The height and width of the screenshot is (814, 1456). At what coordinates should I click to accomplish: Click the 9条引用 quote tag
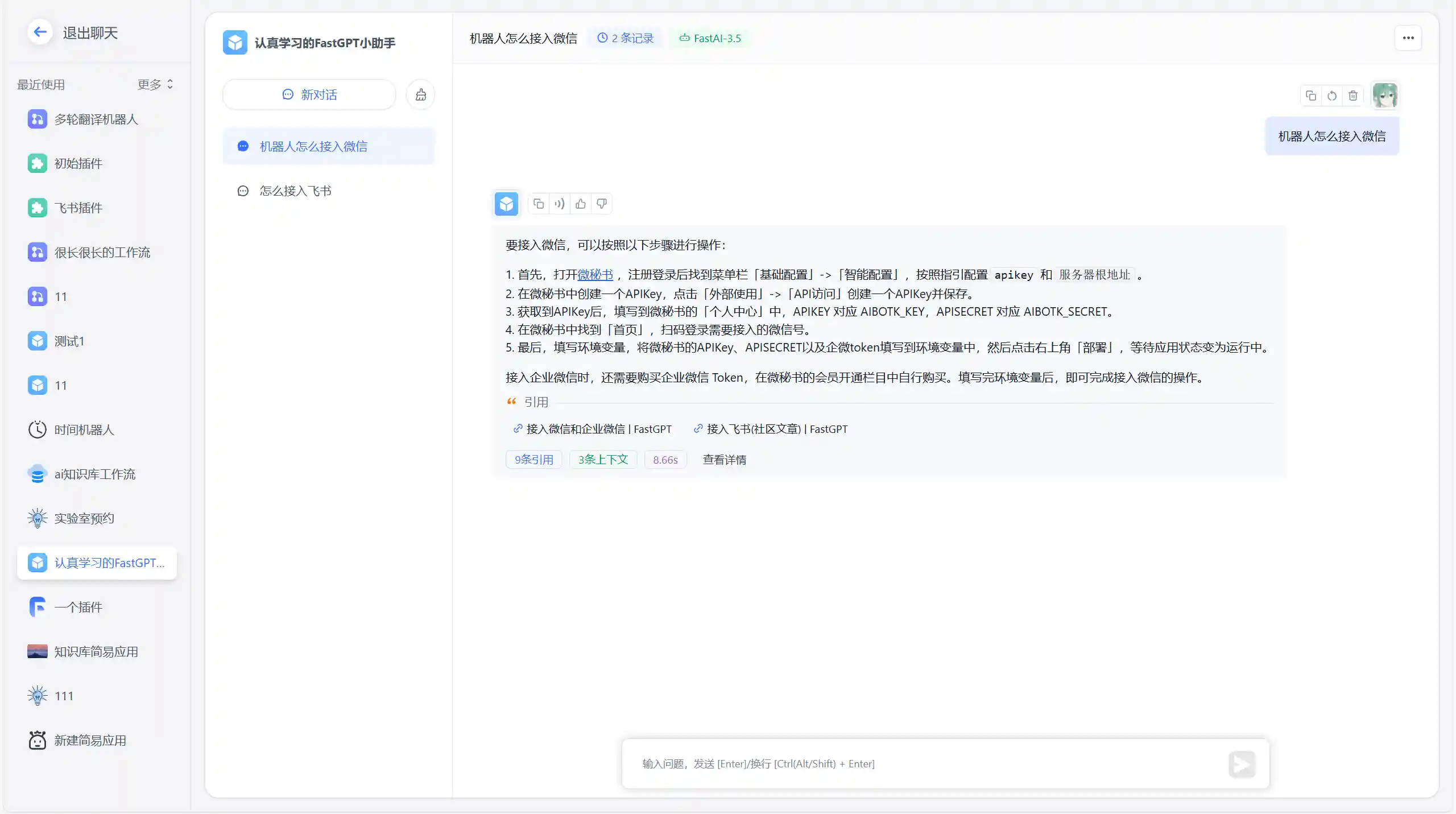tap(533, 460)
